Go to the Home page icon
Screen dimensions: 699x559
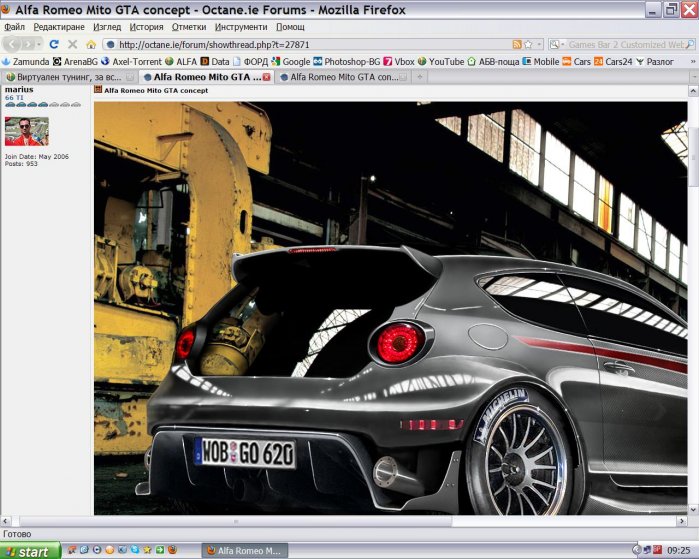pos(91,45)
